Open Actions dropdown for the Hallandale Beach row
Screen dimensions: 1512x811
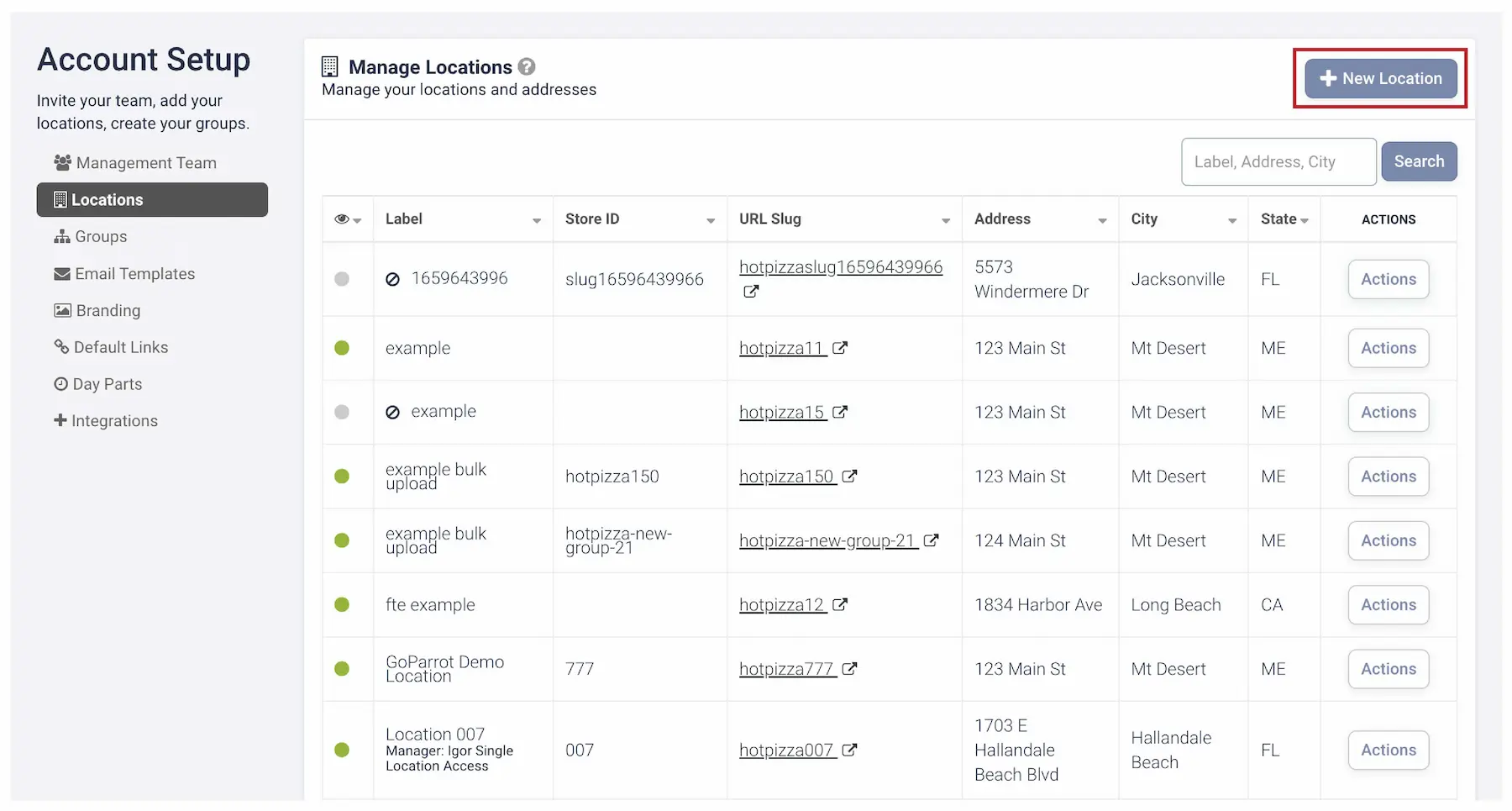1389,750
